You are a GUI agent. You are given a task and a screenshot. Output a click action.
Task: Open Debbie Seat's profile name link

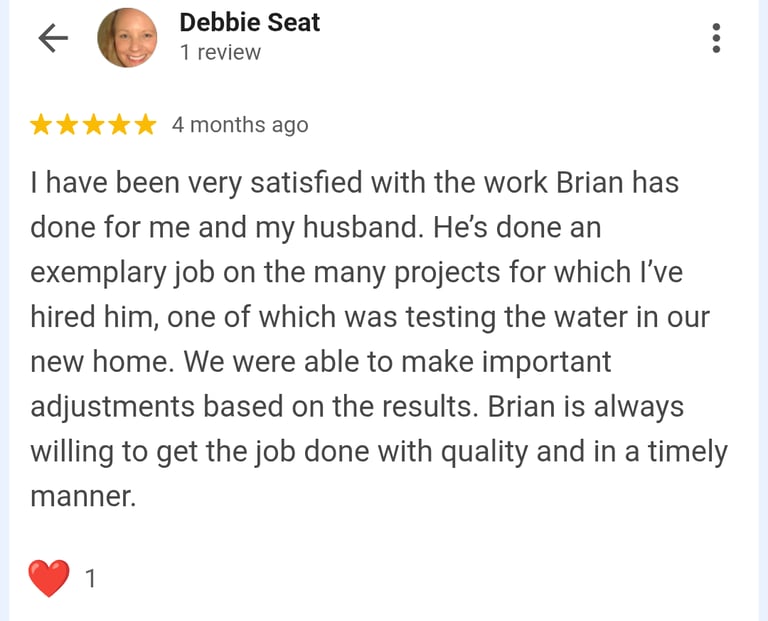tap(250, 23)
